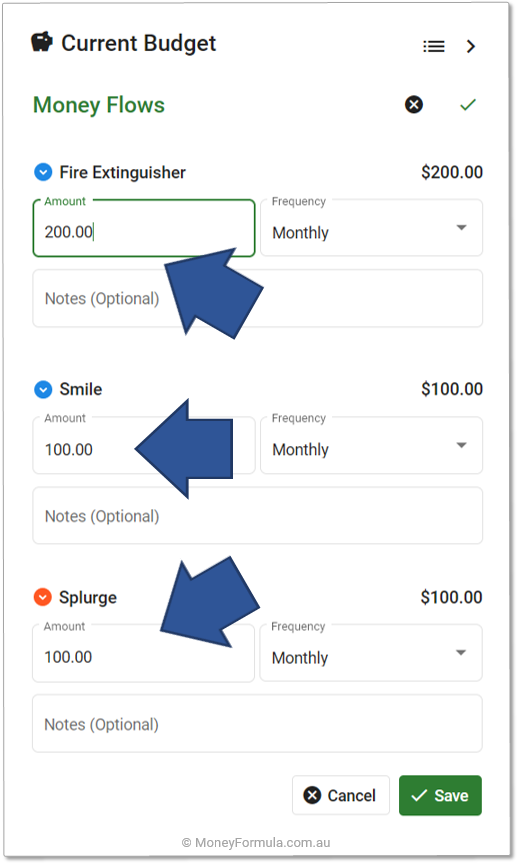Confirm Money Flows with green checkmark icon

468,105
